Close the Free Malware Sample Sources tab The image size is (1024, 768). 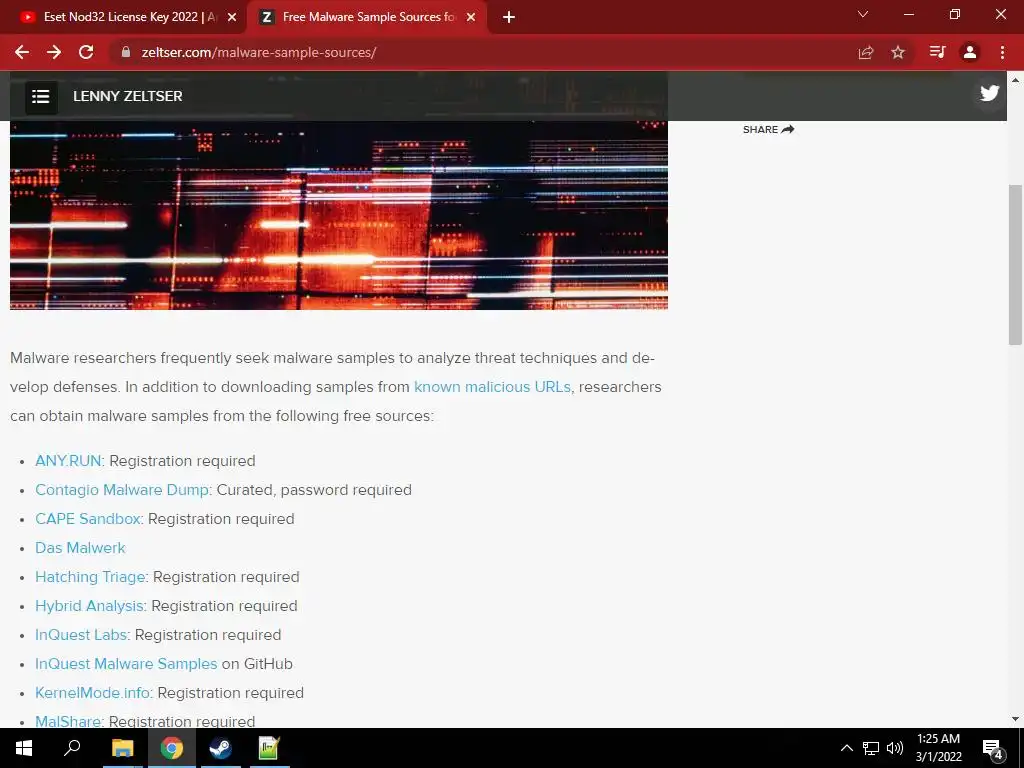coord(471,18)
